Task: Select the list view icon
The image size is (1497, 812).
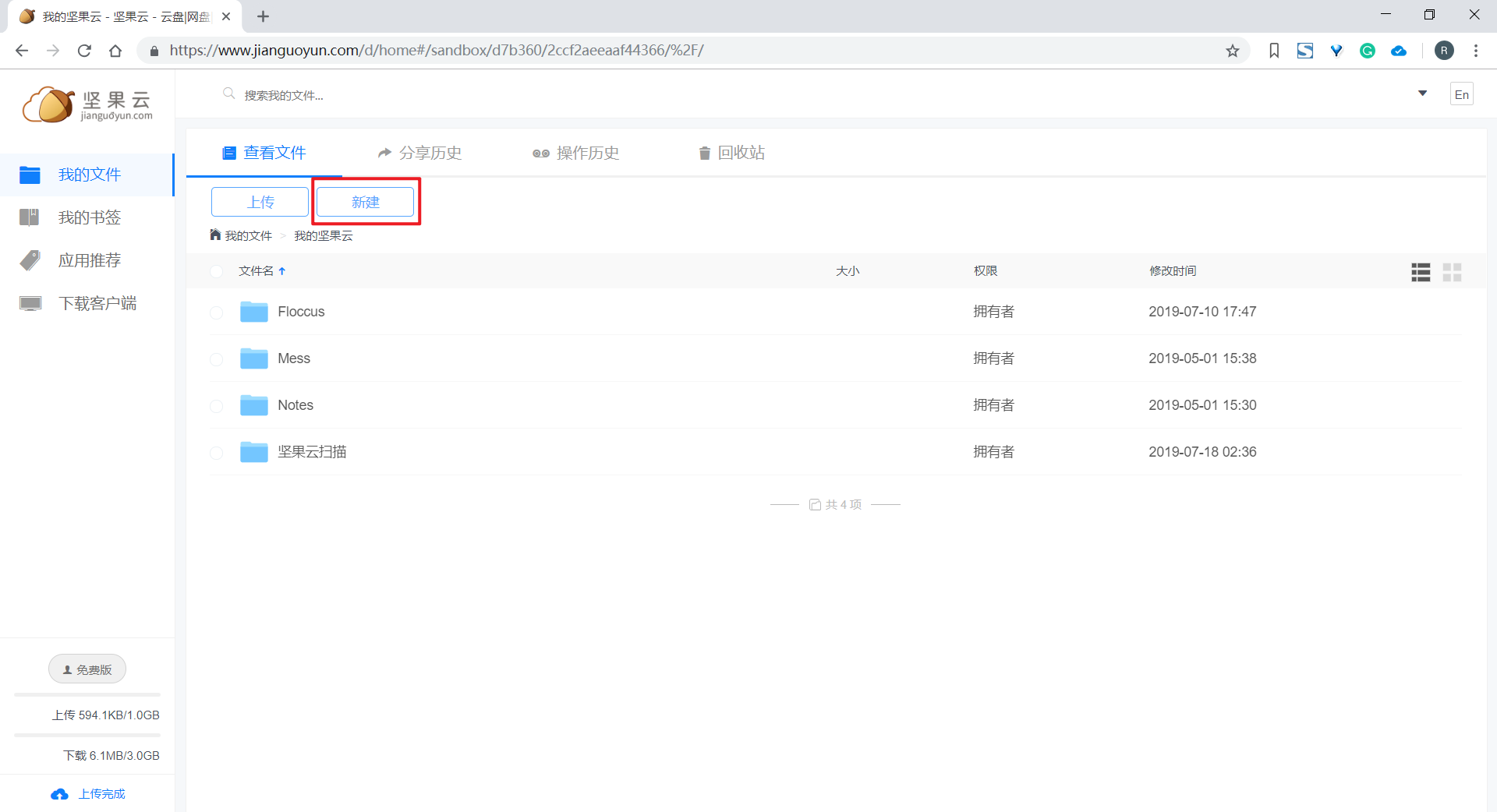Action: (x=1420, y=272)
